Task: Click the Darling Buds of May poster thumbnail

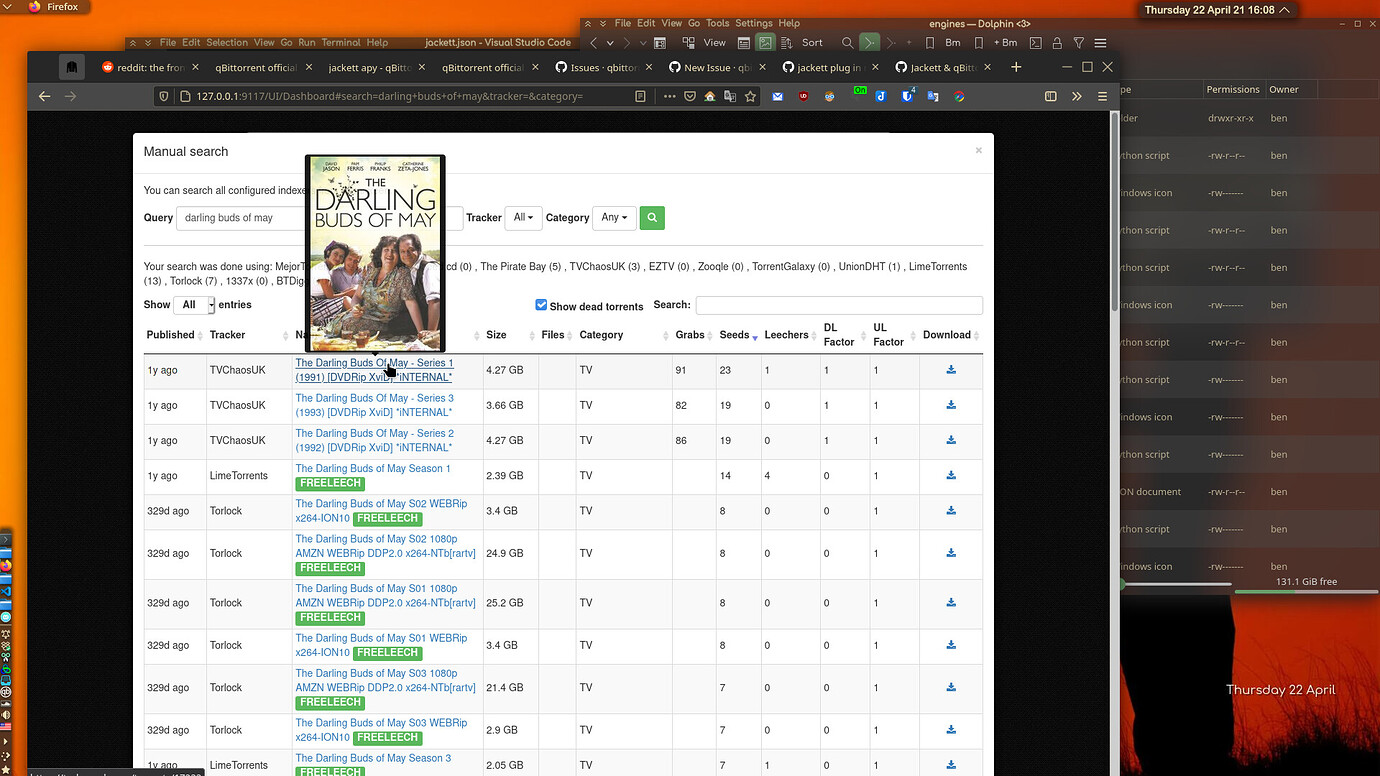Action: pyautogui.click(x=375, y=253)
